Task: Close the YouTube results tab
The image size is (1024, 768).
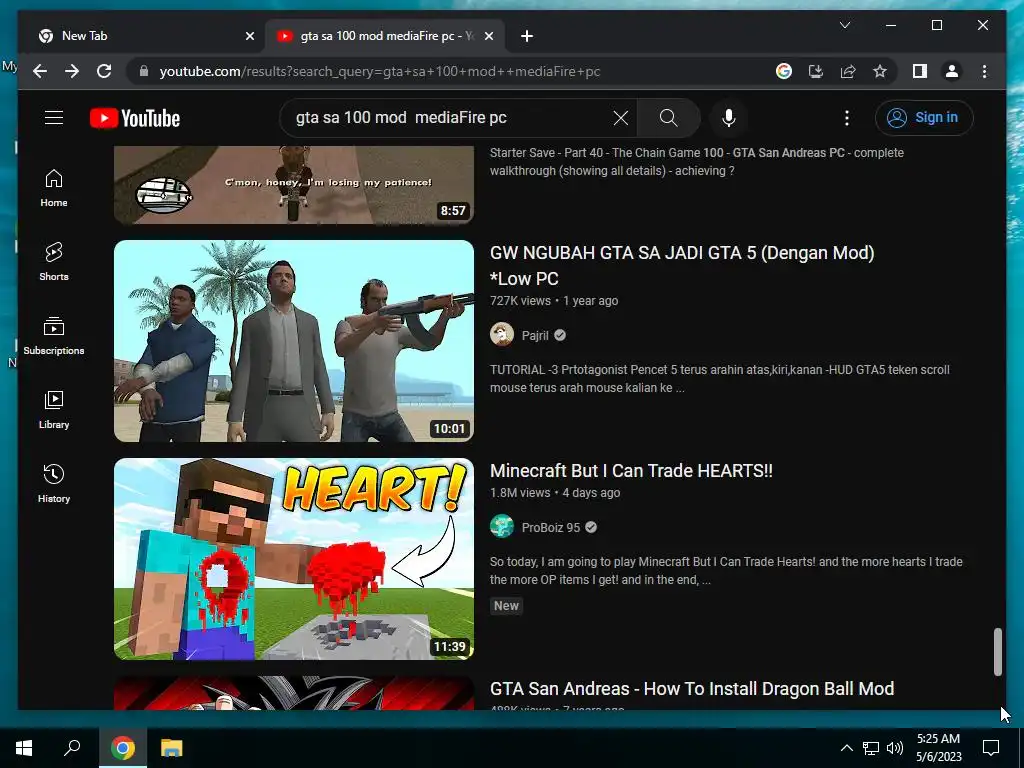Action: (x=488, y=36)
